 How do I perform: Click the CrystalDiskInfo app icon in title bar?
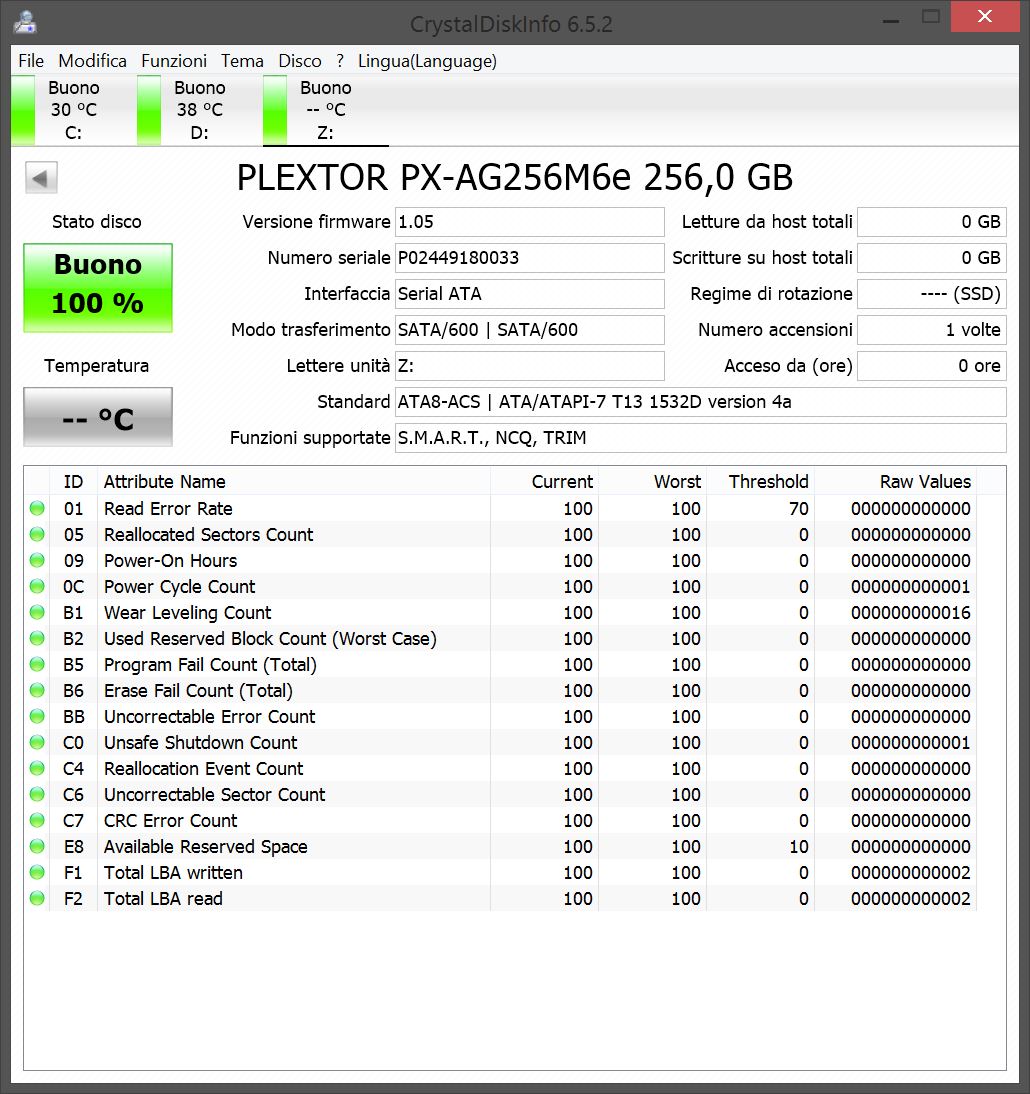point(24,22)
